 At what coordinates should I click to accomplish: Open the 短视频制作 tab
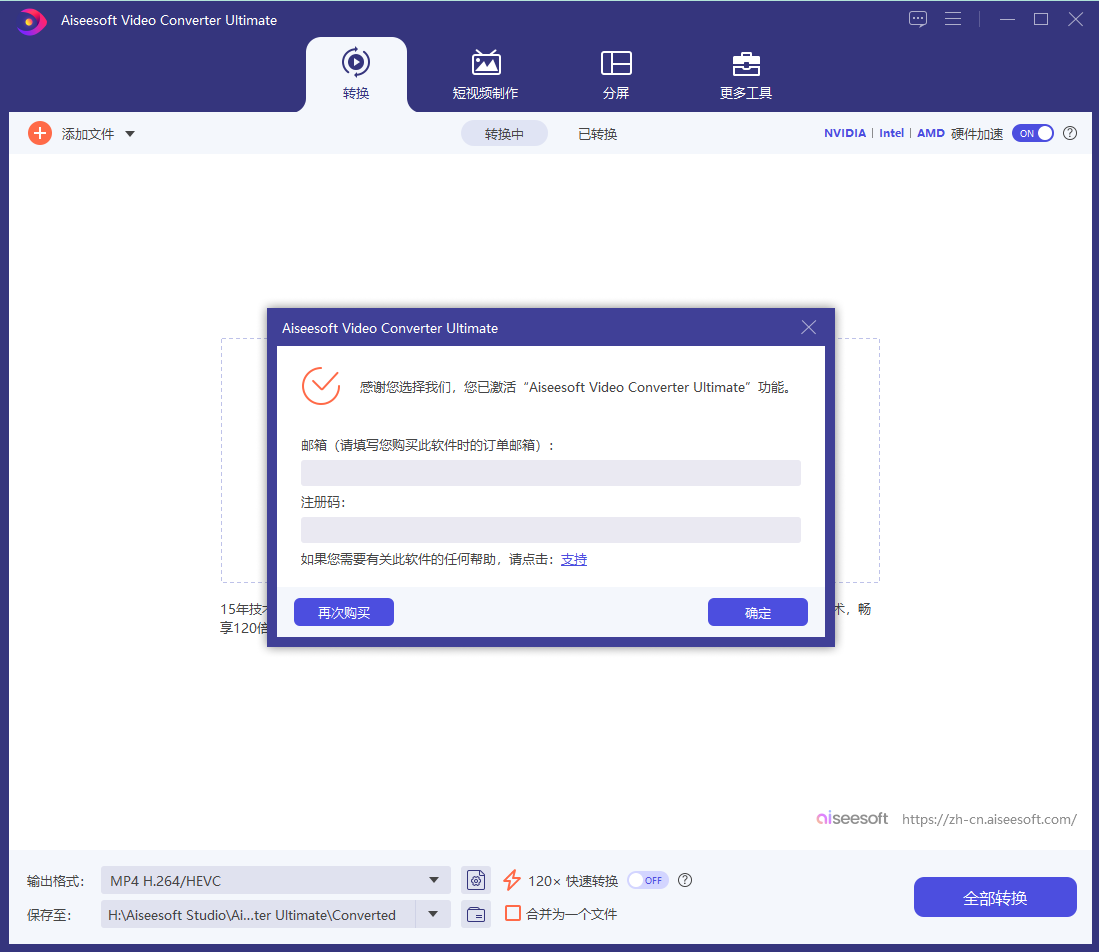click(486, 74)
